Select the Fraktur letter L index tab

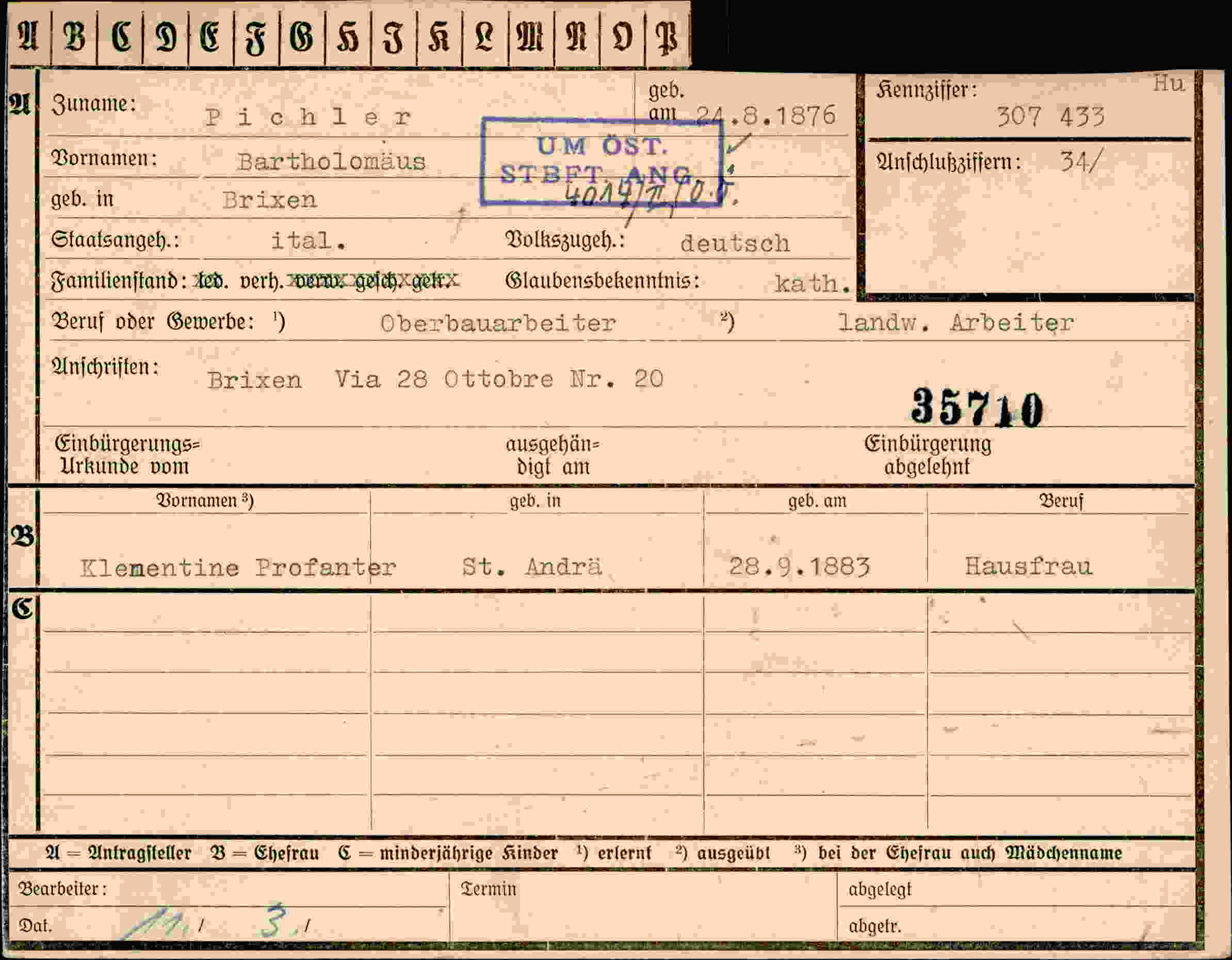tap(485, 37)
